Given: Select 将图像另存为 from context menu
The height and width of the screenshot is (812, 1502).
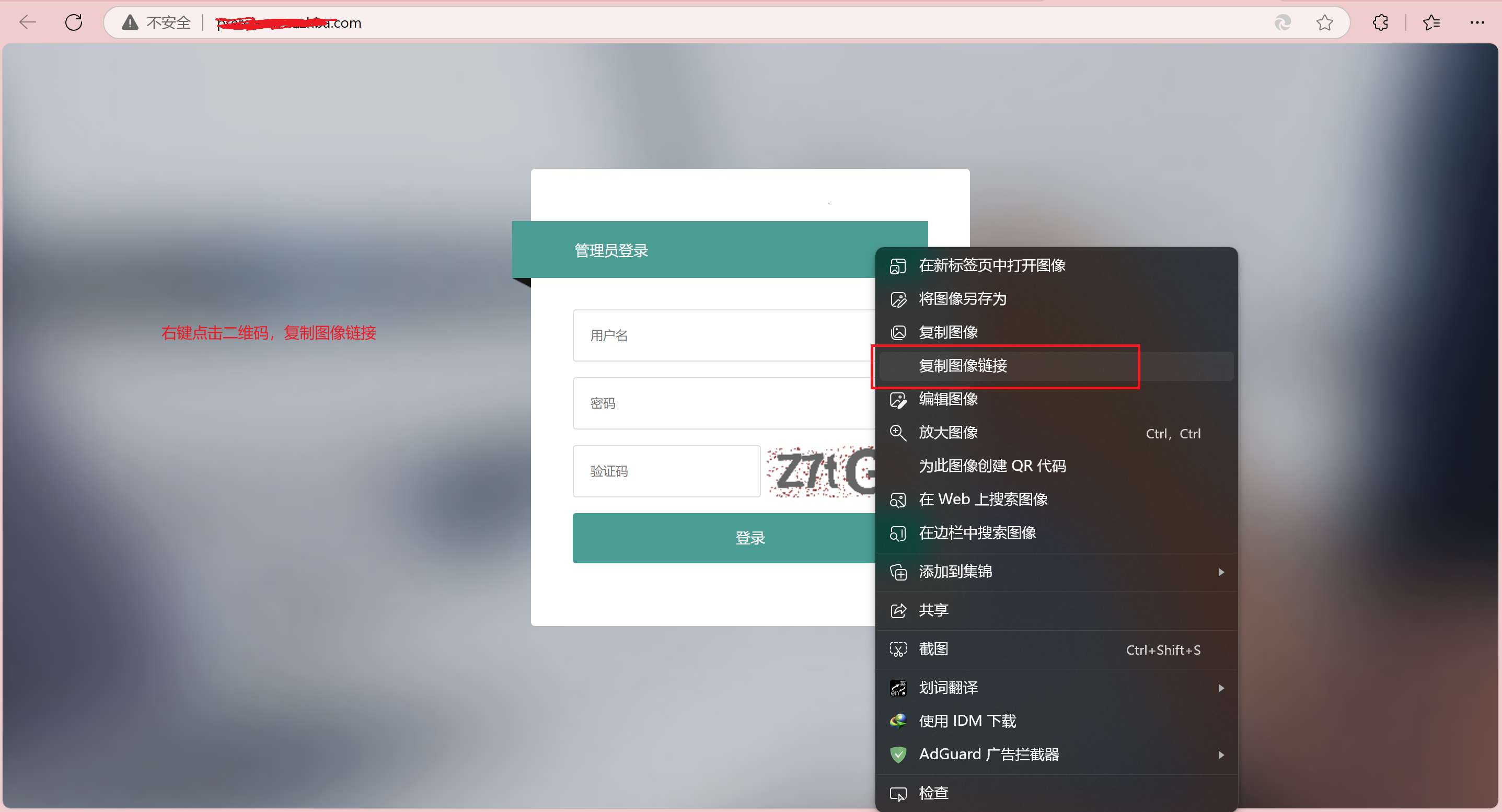Looking at the screenshot, I should (x=962, y=299).
